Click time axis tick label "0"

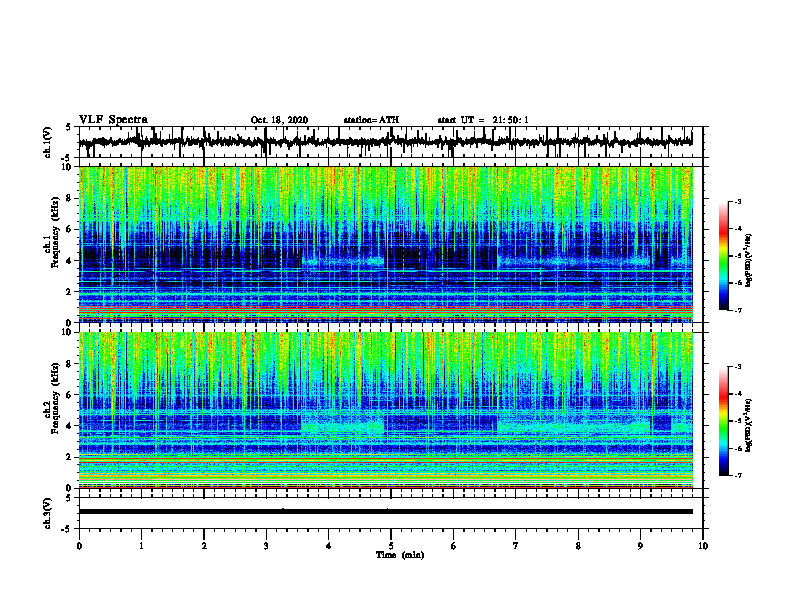tap(79, 546)
